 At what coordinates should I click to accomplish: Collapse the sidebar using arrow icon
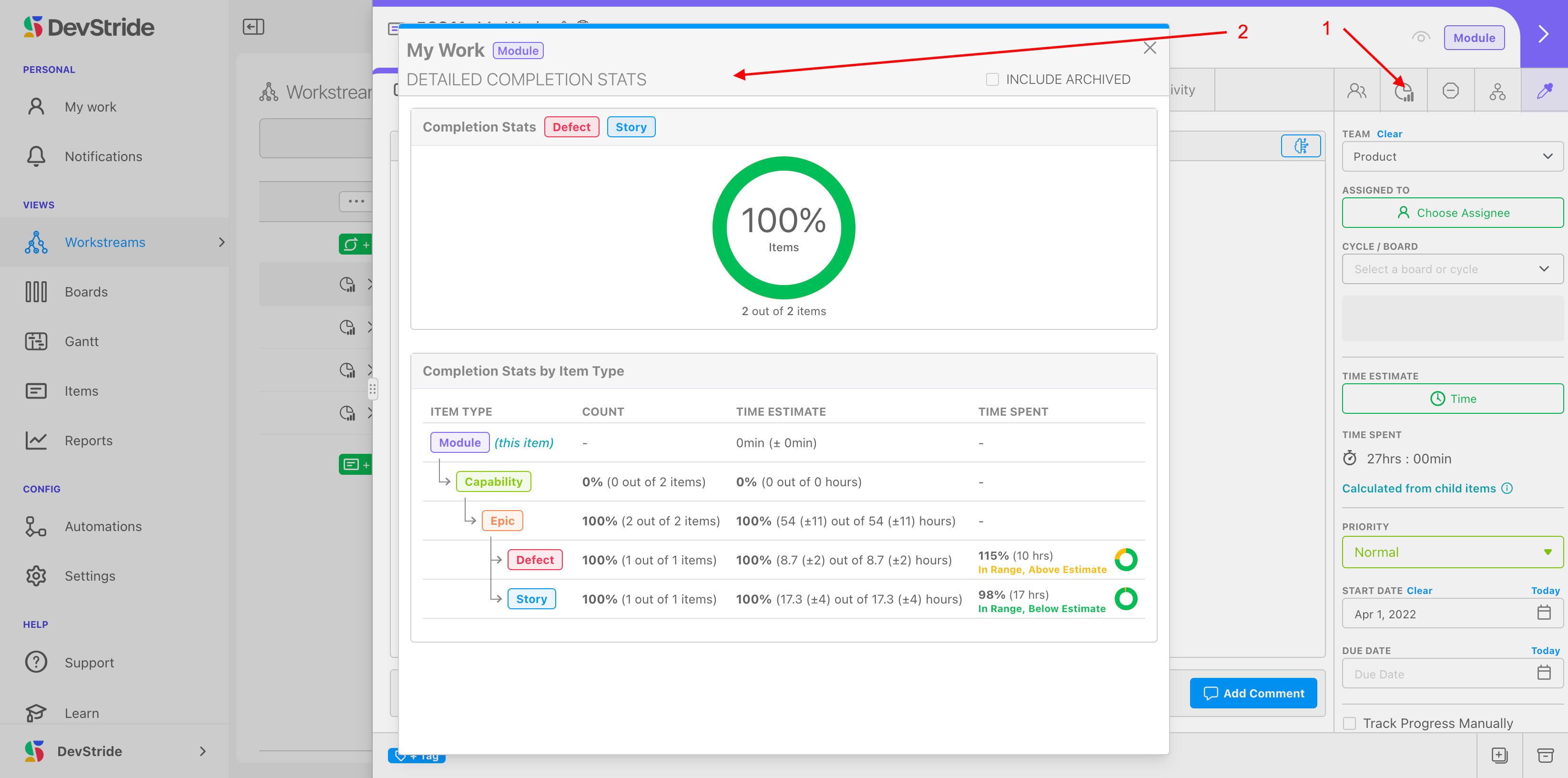tap(253, 27)
